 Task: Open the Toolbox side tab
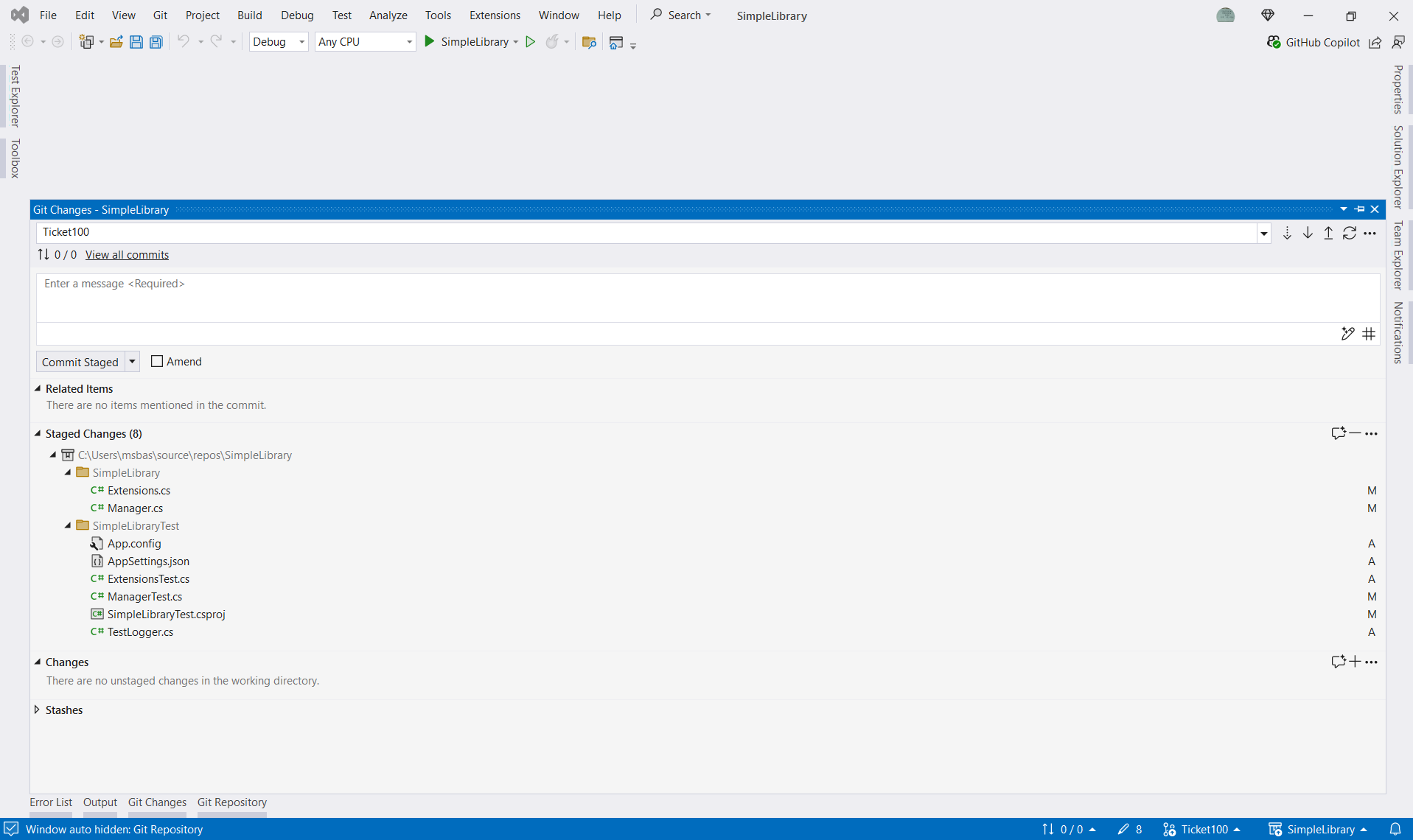tap(15, 158)
